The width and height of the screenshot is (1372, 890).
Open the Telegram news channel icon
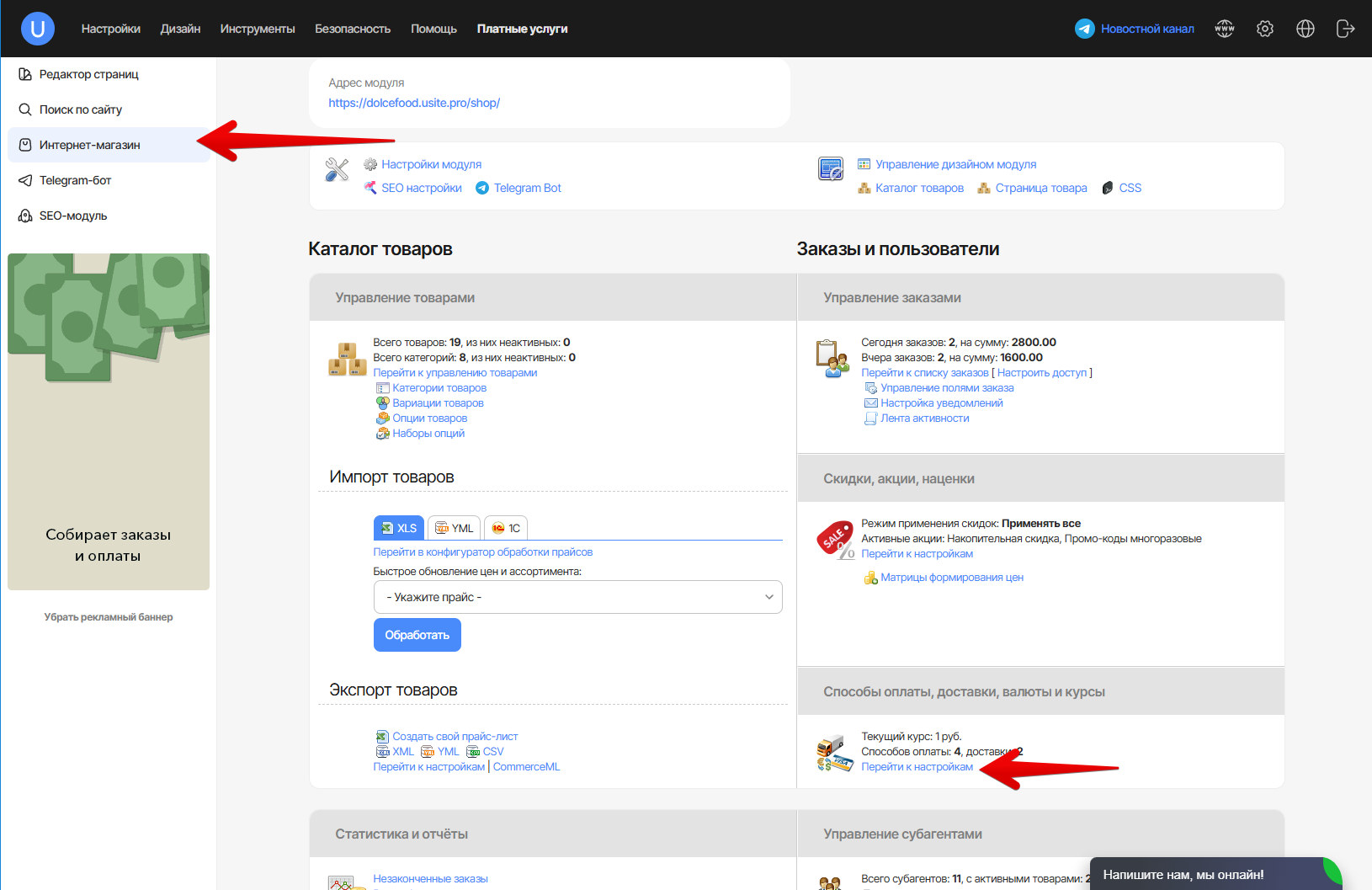coord(1084,29)
